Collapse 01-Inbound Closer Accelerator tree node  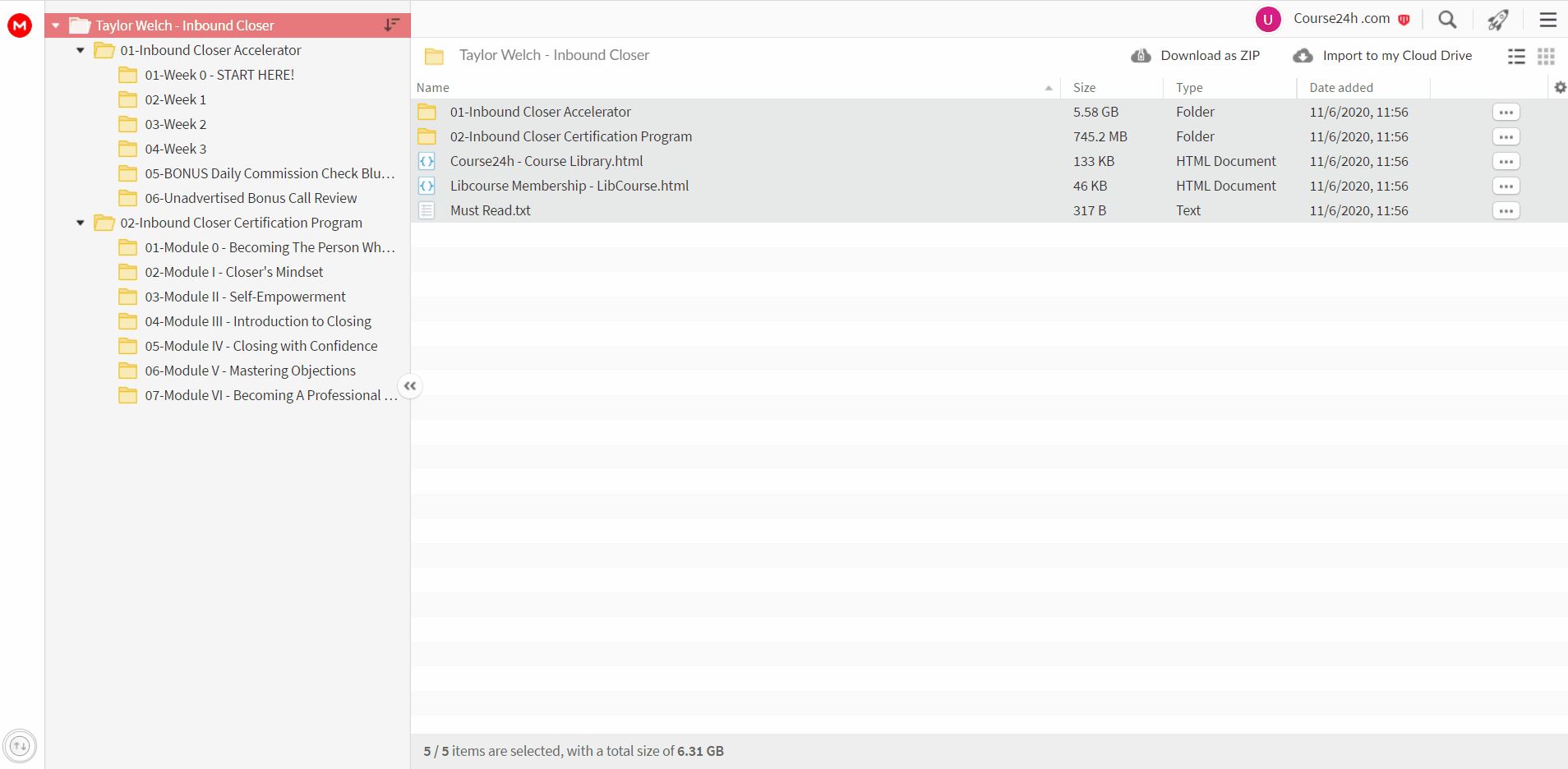point(81,50)
